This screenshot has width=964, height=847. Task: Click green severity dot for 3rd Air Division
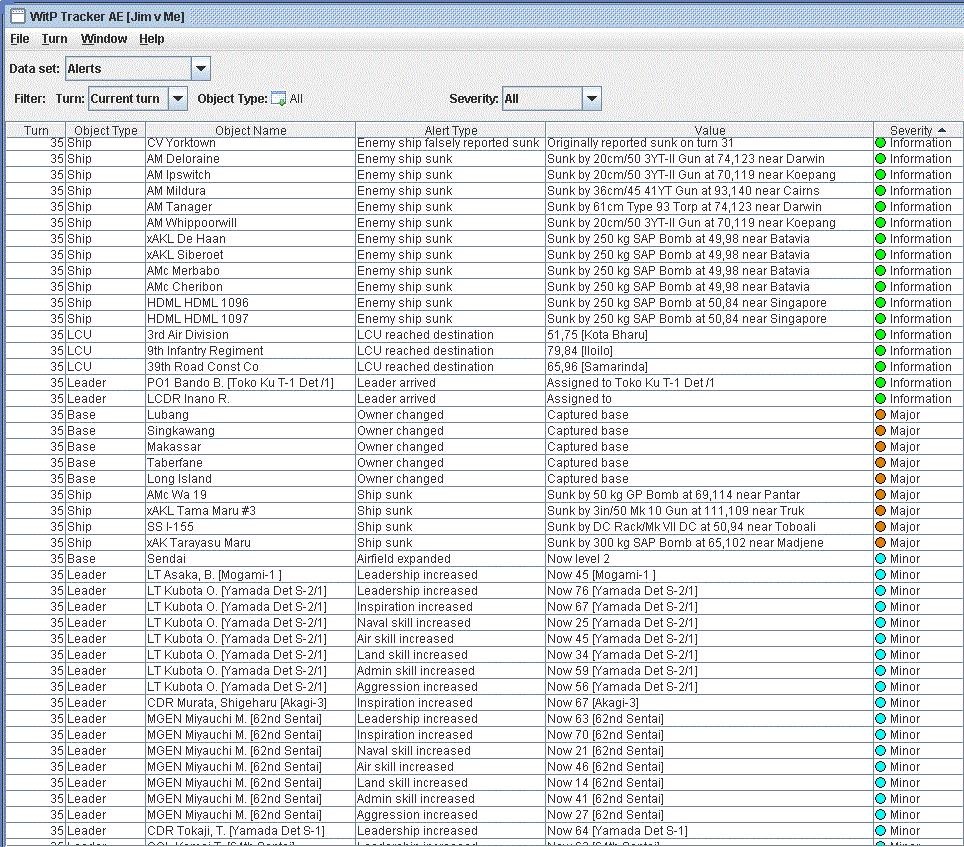pyautogui.click(x=881, y=335)
